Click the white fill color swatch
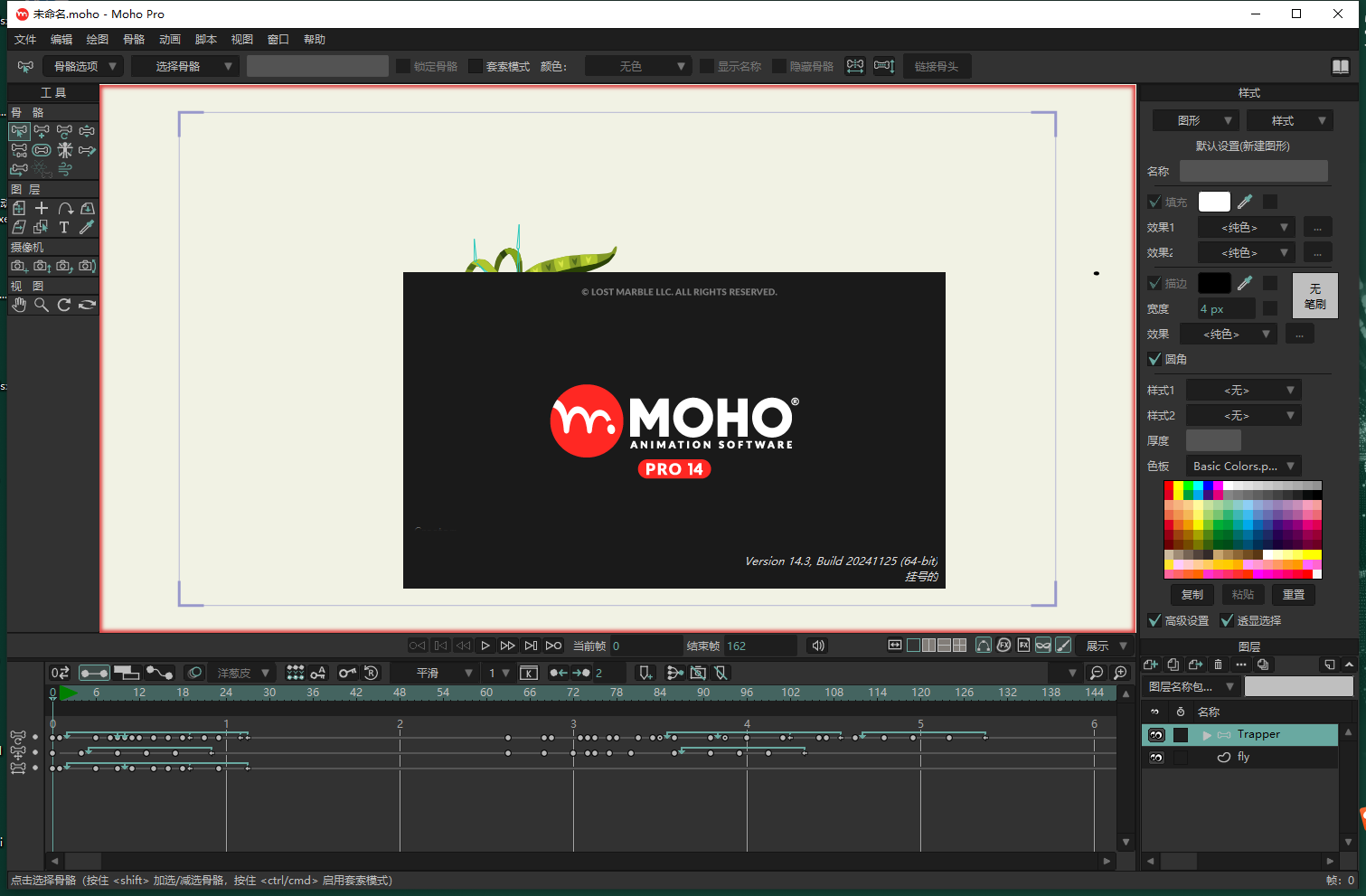The image size is (1366, 896). tap(1214, 202)
